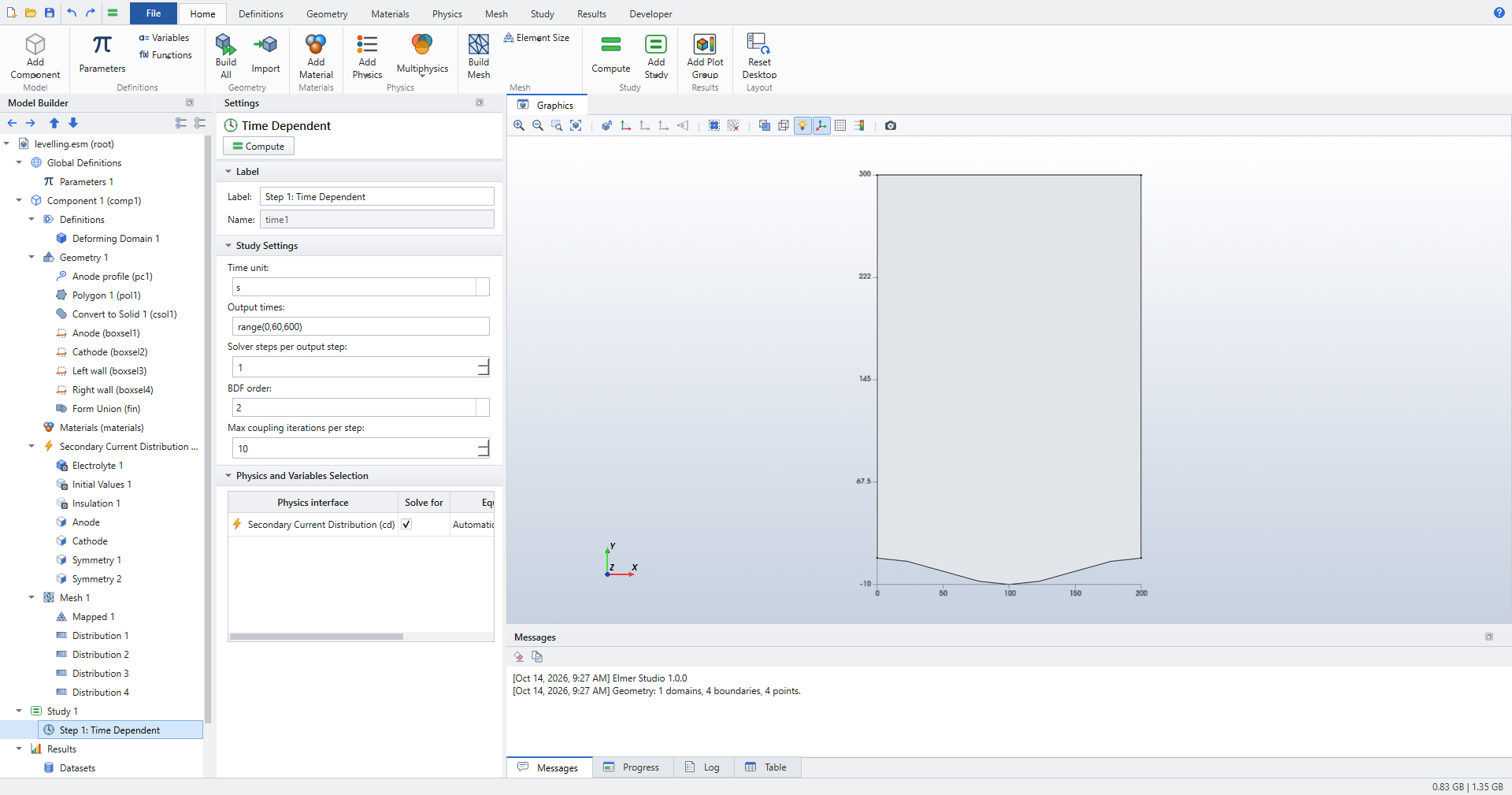Click Element Size in the Mesh group
Viewport: 1512px width, 795px height.
[536, 38]
